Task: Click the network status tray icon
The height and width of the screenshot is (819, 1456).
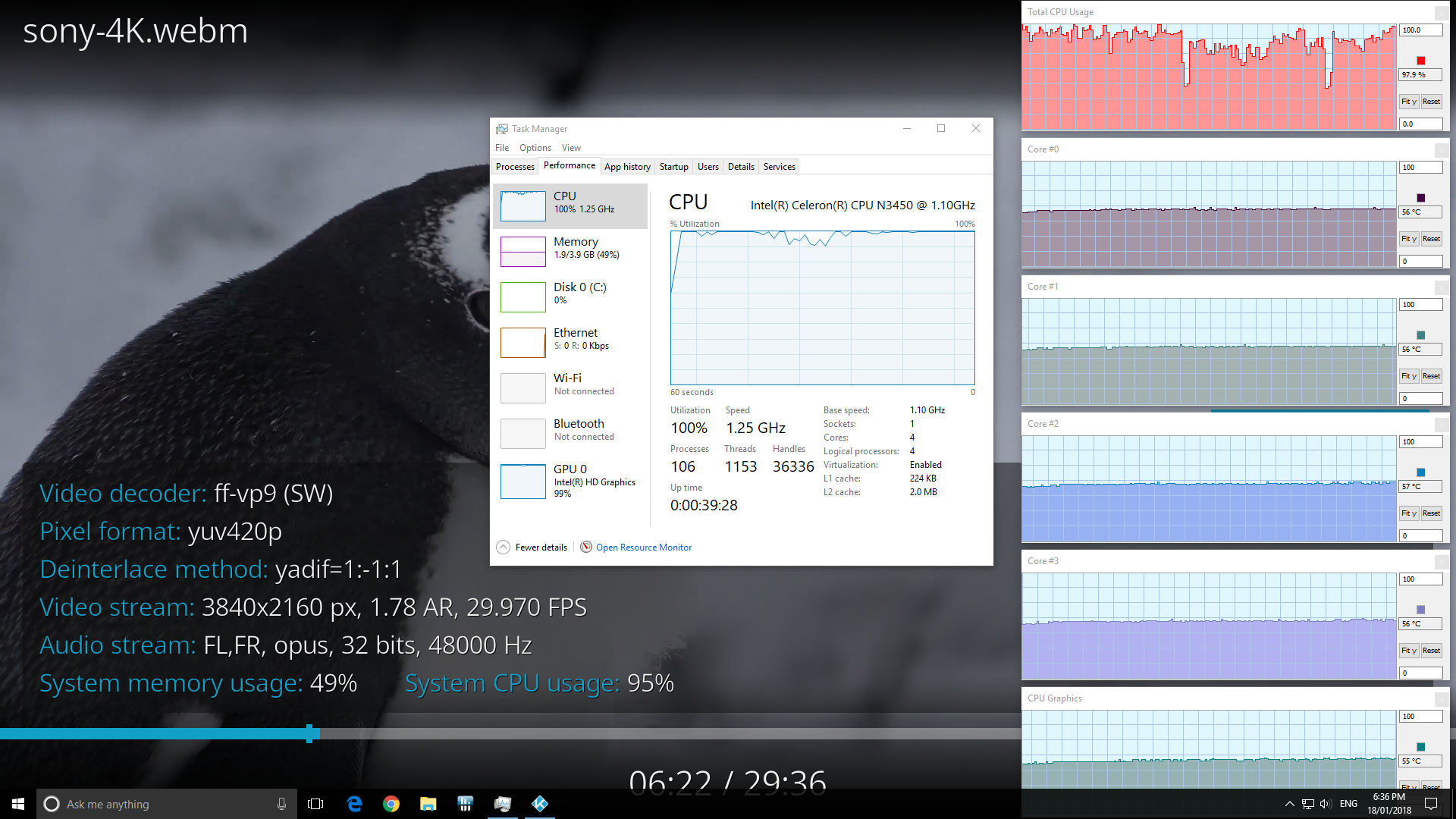Action: pyautogui.click(x=1308, y=804)
